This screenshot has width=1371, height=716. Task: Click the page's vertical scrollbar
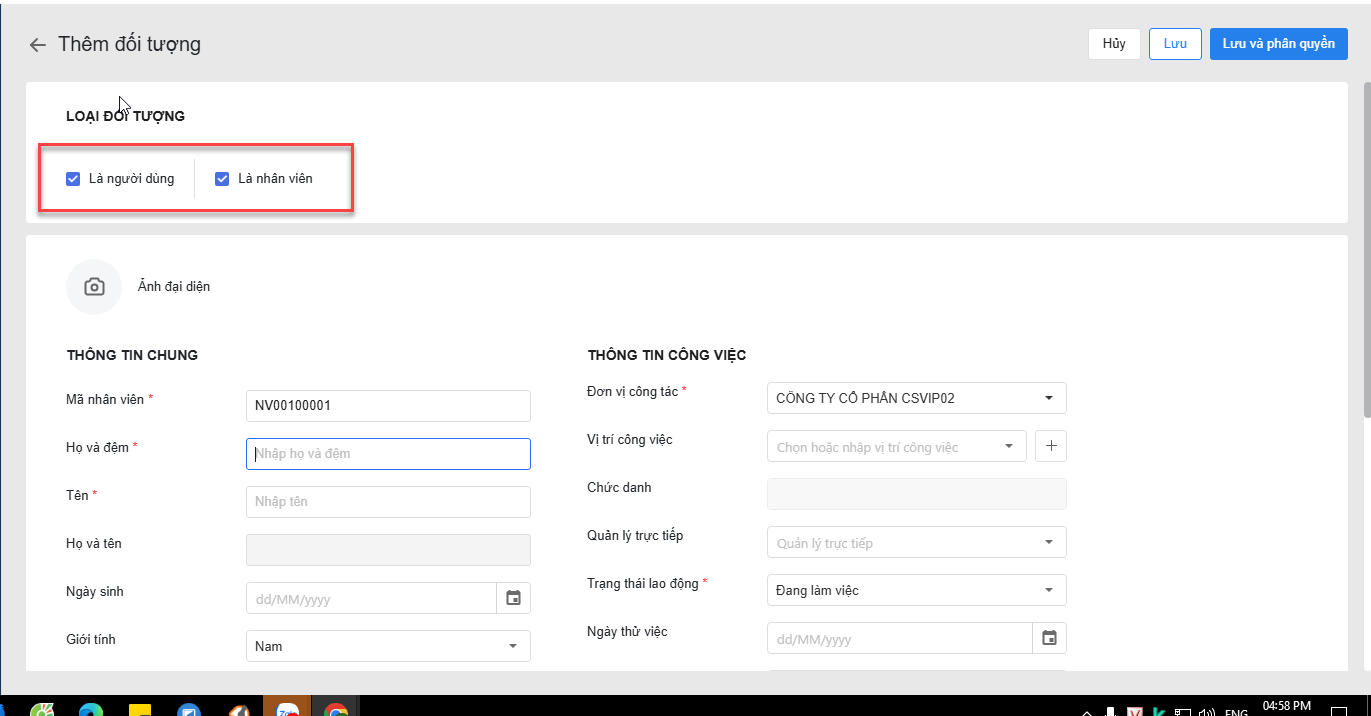(1365, 250)
